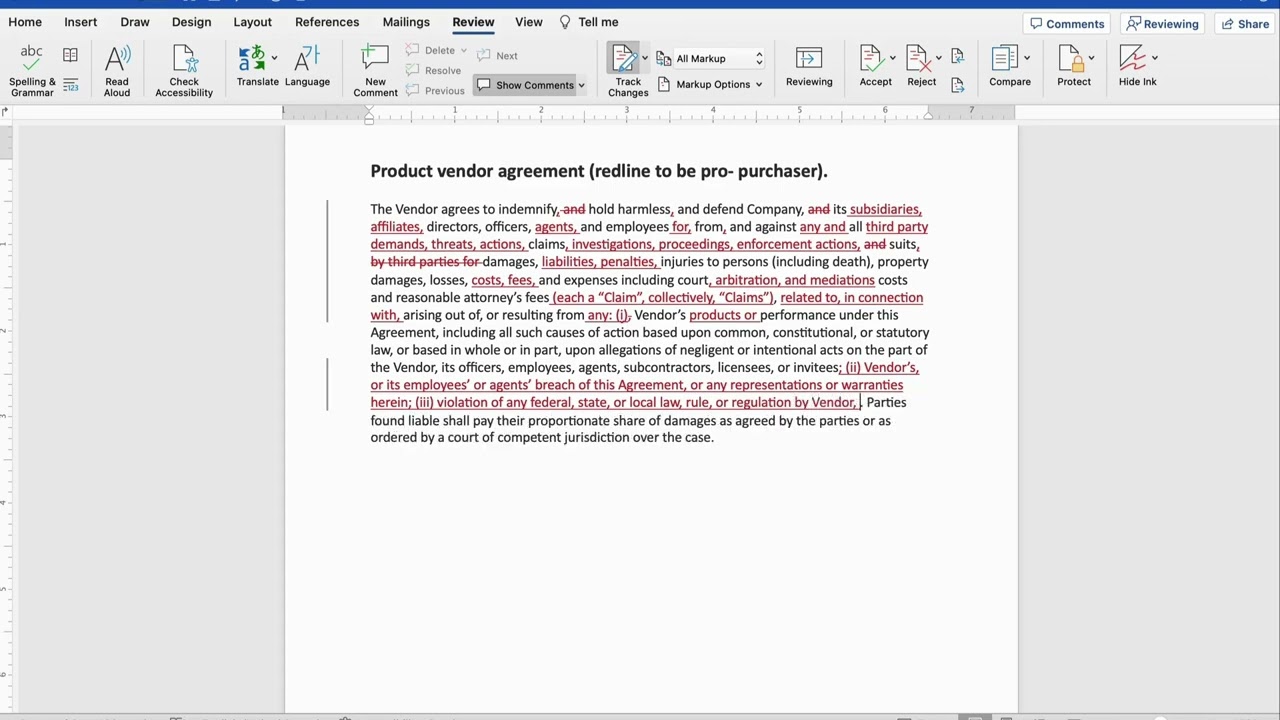The width and height of the screenshot is (1280, 720).
Task: Open the References tab
Action: (x=327, y=22)
